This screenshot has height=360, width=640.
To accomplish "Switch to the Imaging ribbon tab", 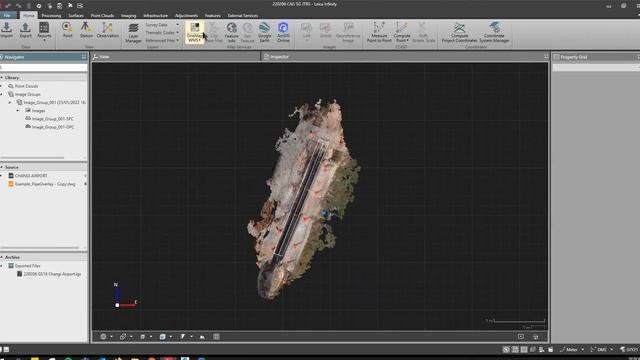I will (x=129, y=16).
